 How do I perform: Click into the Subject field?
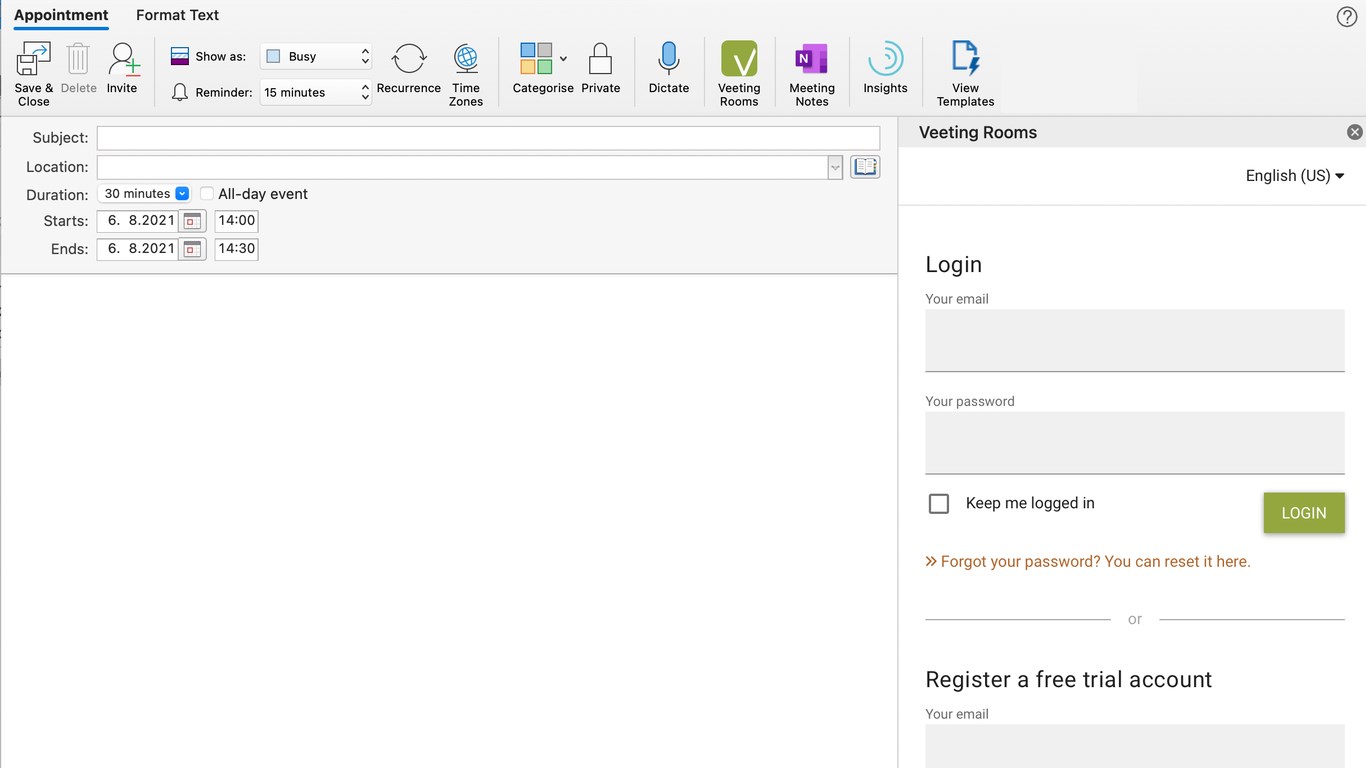coord(488,138)
